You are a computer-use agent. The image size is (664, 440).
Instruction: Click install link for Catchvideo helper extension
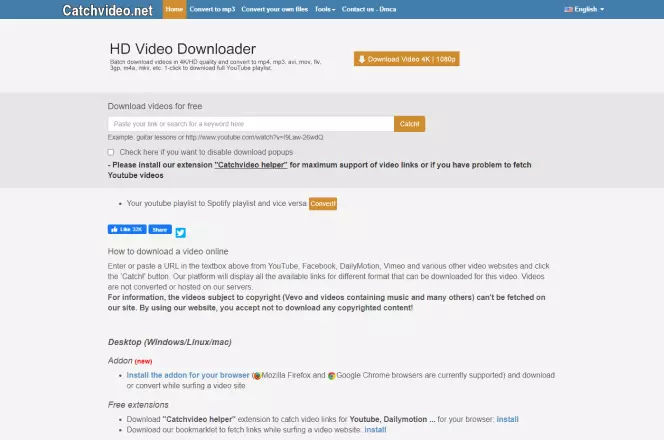point(507,419)
